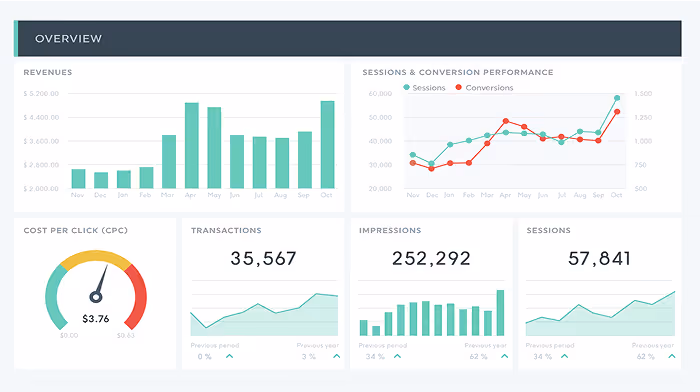The height and width of the screenshot is (392, 700).
Task: Click the up arrow beside Sessions card 62 %
Action: coord(672,356)
